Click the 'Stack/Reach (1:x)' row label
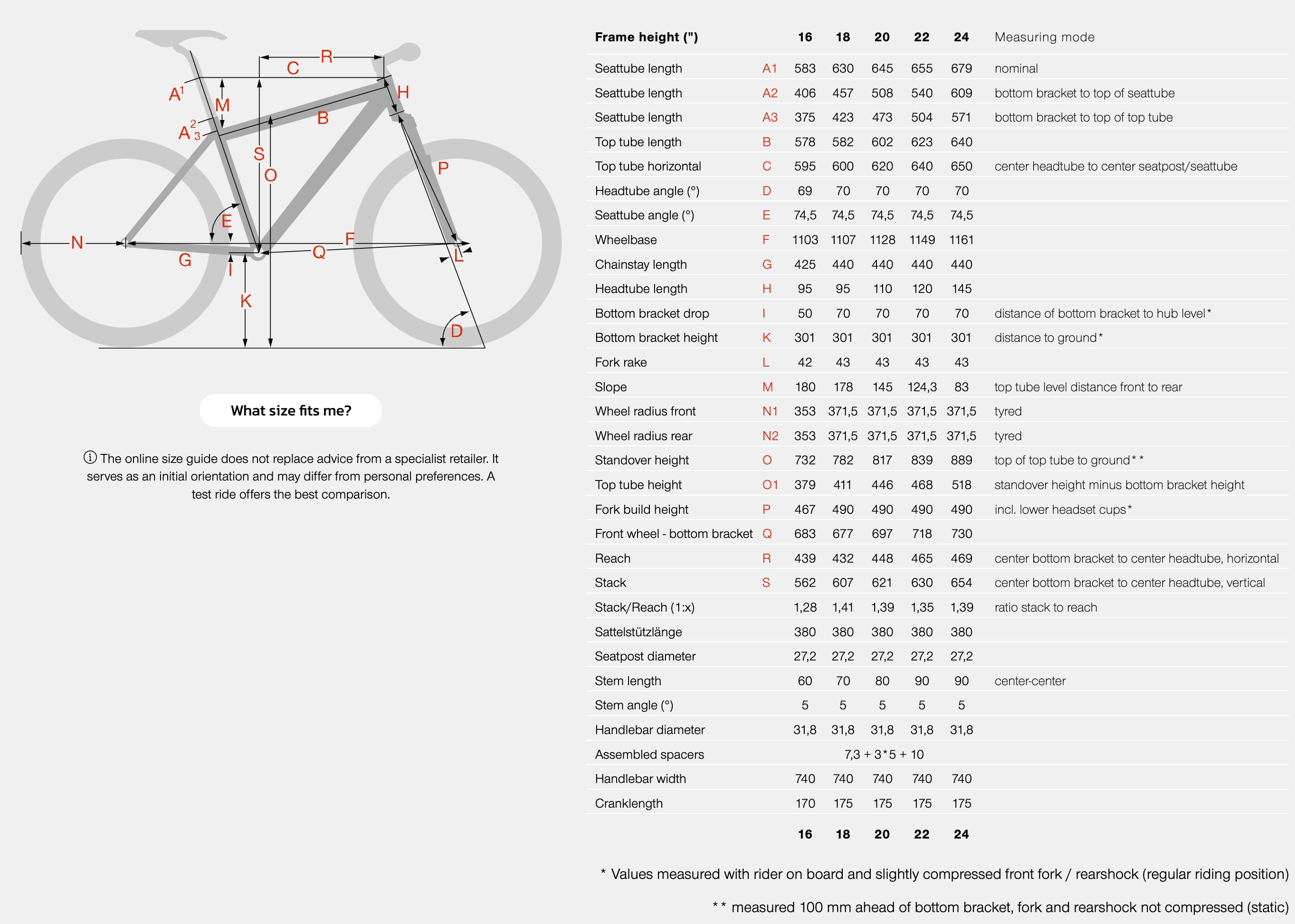The height and width of the screenshot is (924, 1295). [644, 607]
